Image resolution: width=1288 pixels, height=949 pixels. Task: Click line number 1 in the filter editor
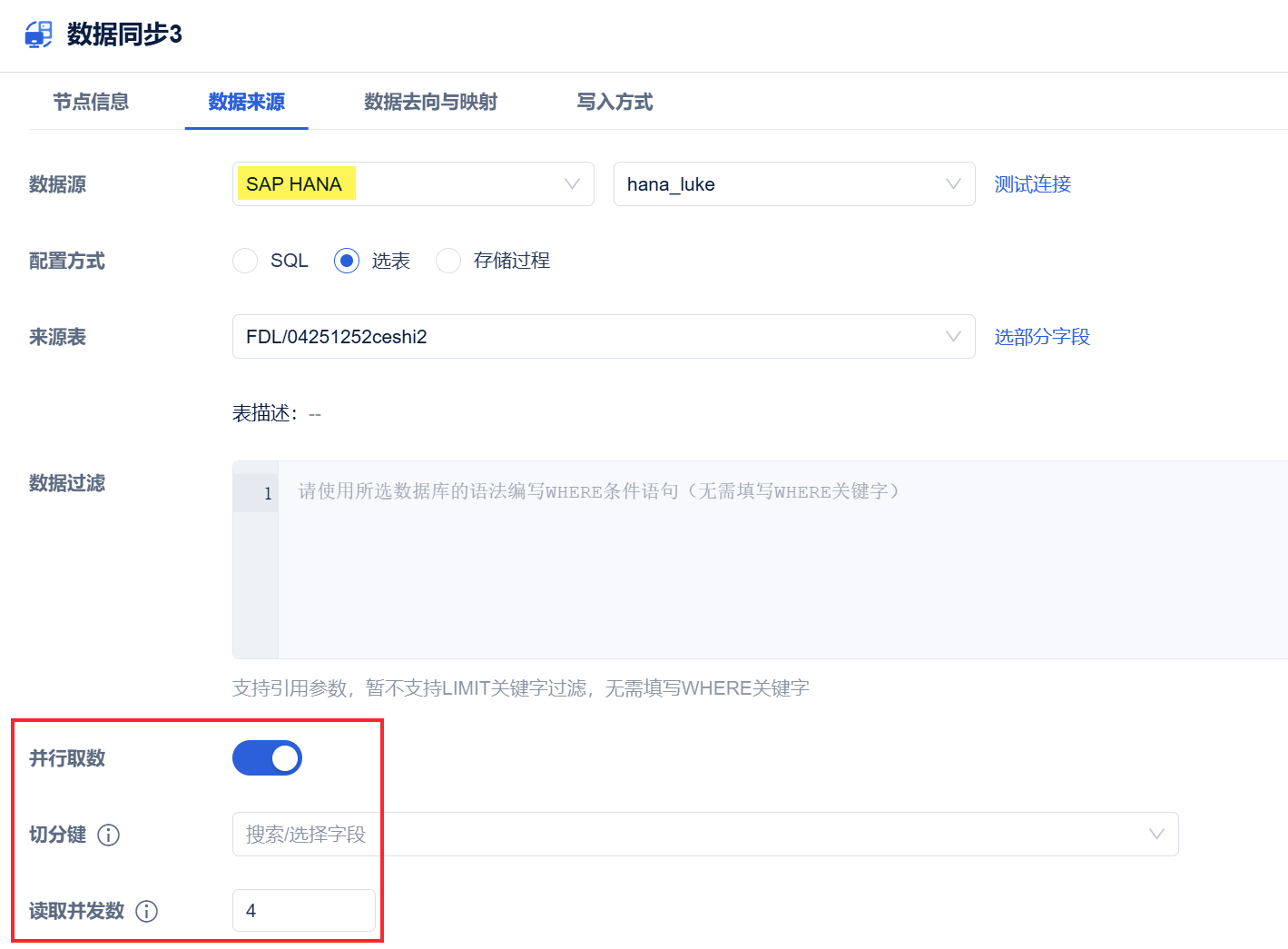tap(268, 493)
